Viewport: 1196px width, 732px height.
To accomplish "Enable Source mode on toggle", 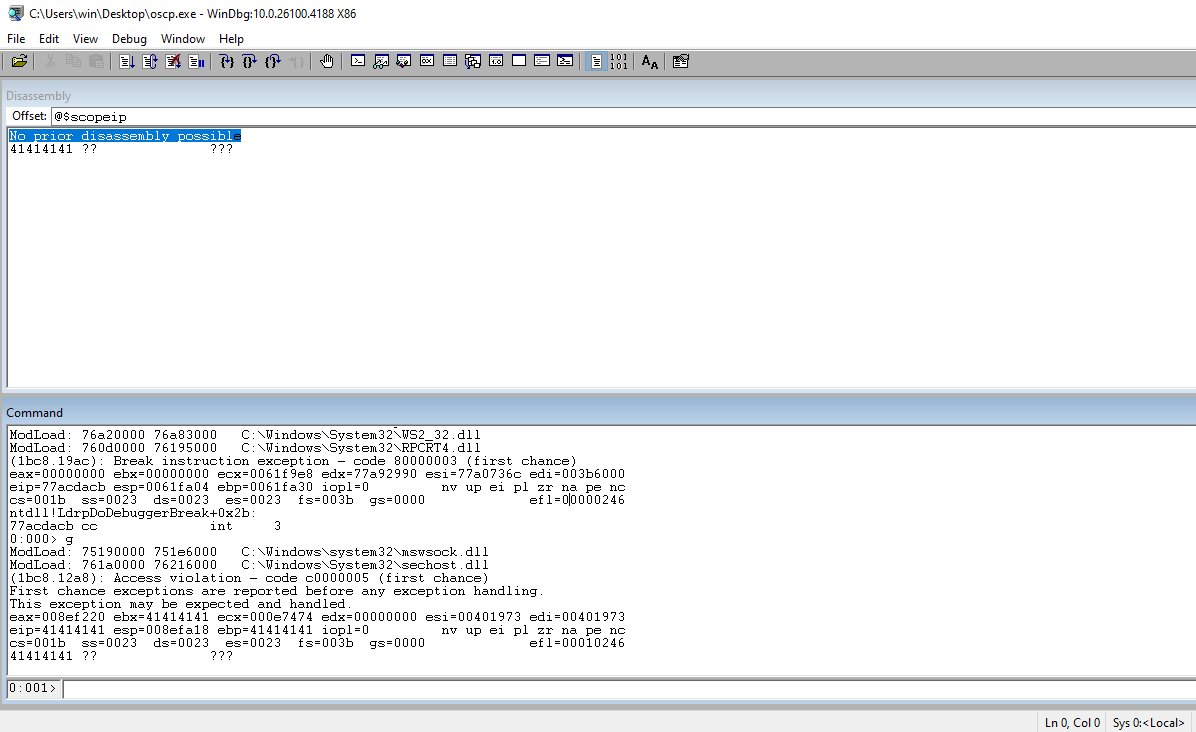I will [x=595, y=61].
